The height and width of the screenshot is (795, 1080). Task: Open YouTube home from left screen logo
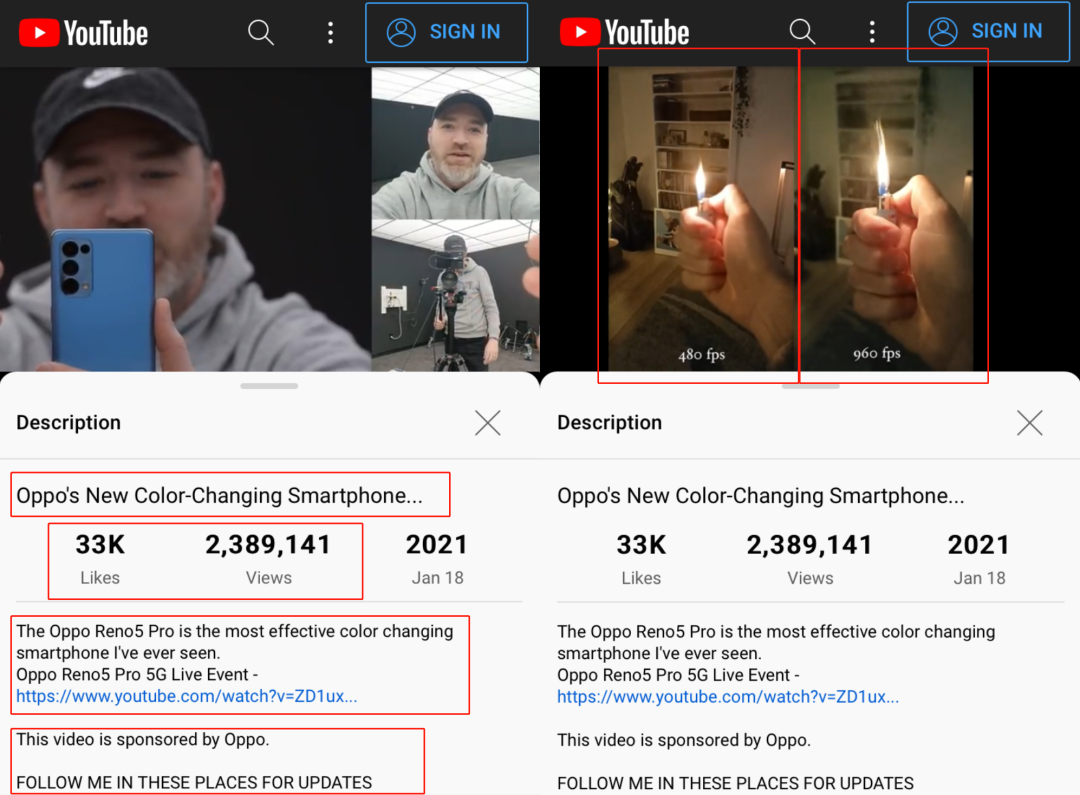(83, 32)
